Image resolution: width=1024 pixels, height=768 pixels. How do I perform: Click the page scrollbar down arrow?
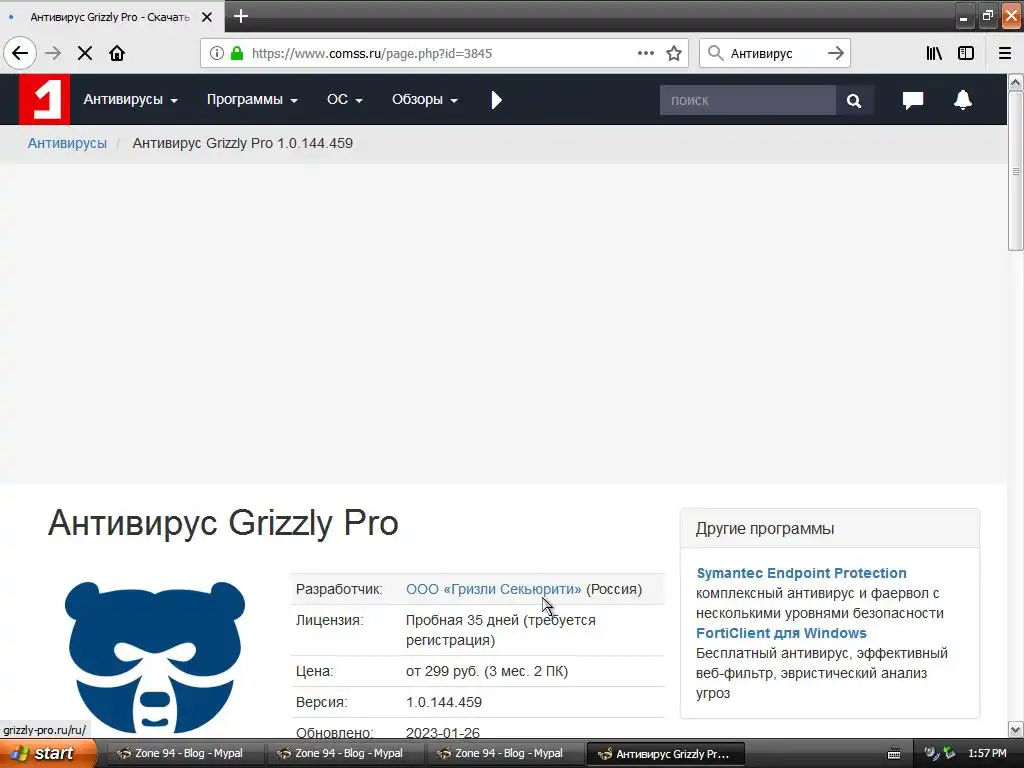coord(1016,729)
